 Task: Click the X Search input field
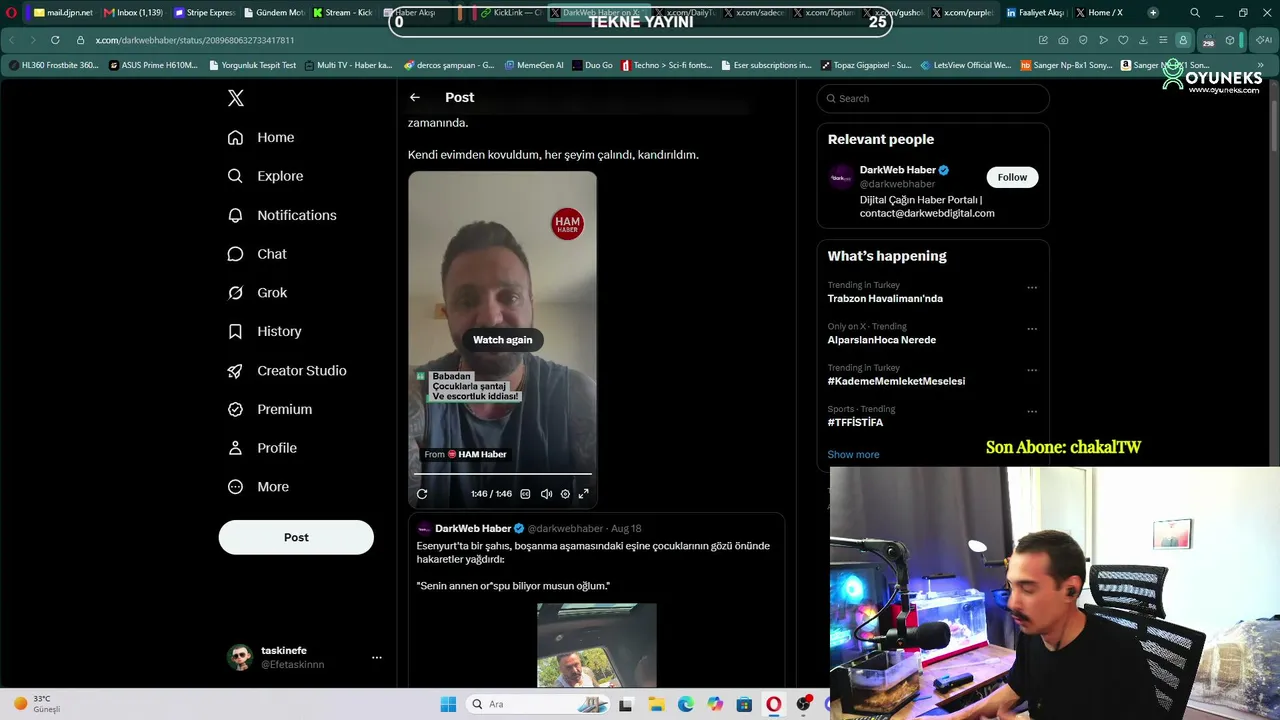click(x=933, y=98)
